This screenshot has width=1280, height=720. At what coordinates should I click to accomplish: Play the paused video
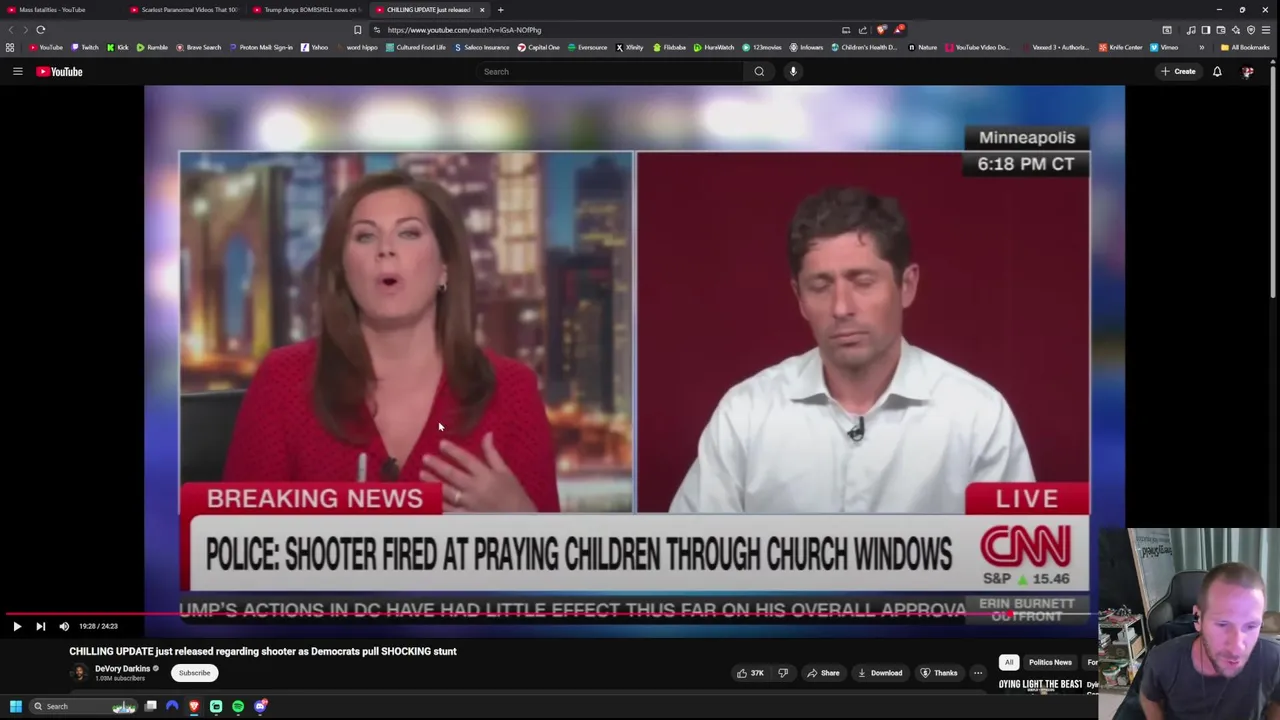(17, 626)
